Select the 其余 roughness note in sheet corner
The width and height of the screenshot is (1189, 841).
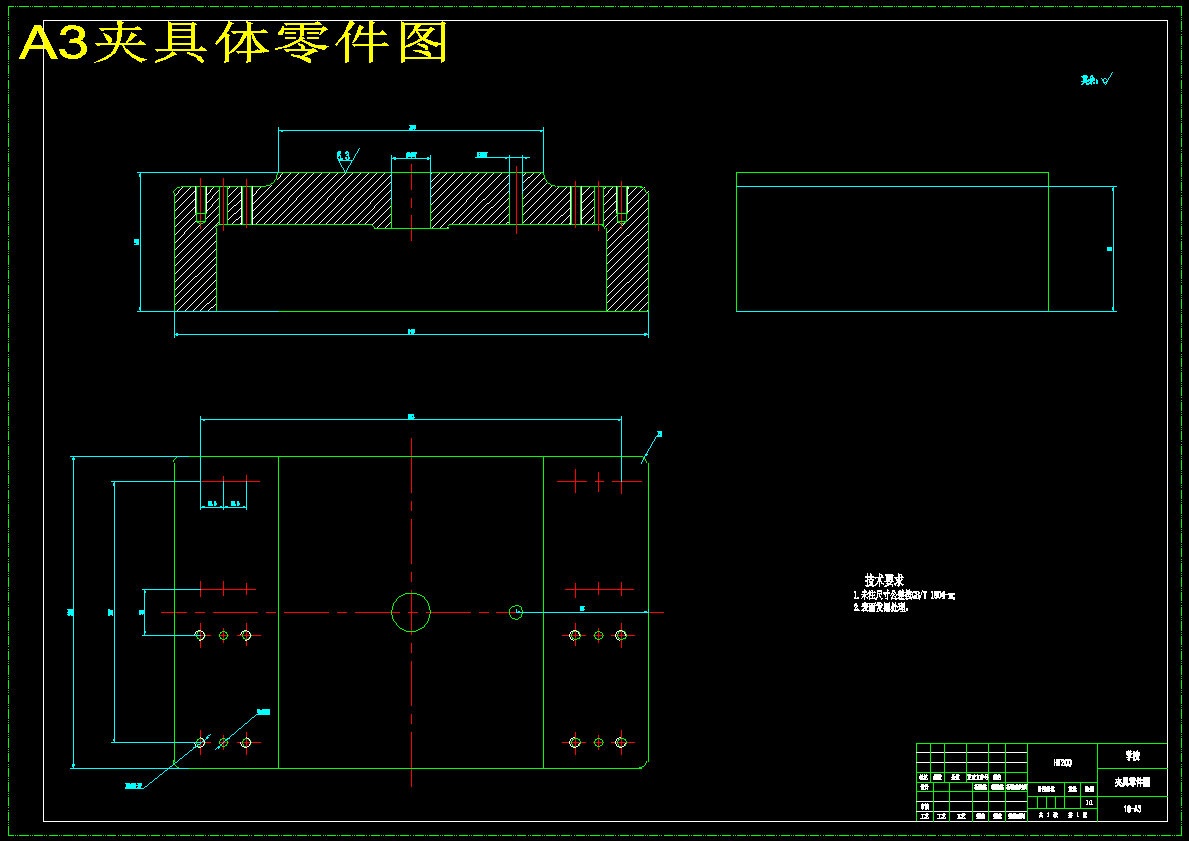click(x=1096, y=79)
